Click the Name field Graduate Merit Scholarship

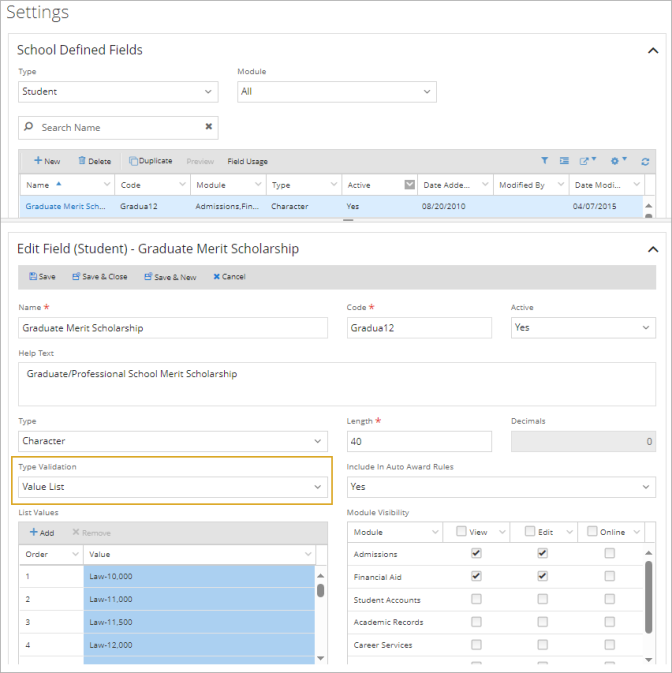[173, 328]
